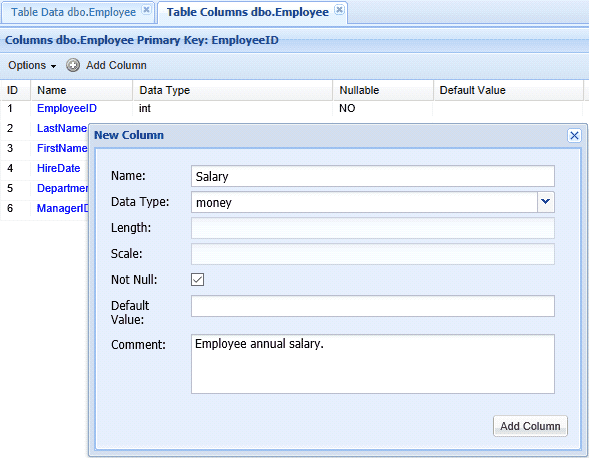
Task: Click the plus icon beside Add Column
Action: point(73,65)
